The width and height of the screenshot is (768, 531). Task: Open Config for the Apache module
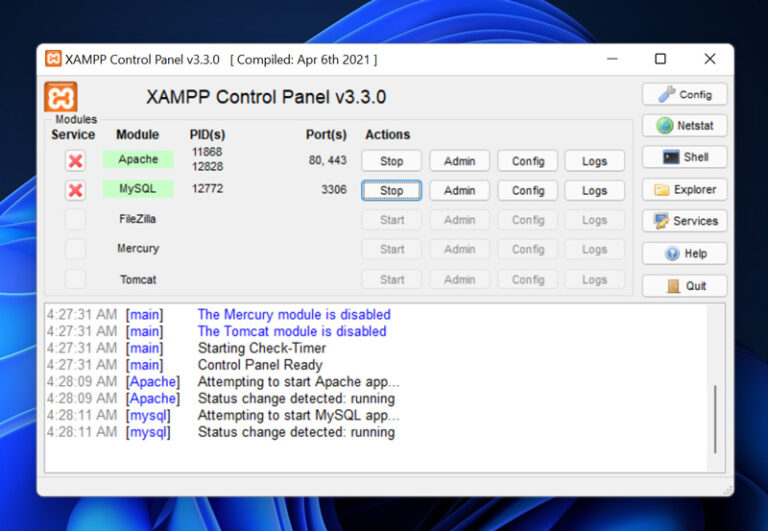click(x=527, y=161)
